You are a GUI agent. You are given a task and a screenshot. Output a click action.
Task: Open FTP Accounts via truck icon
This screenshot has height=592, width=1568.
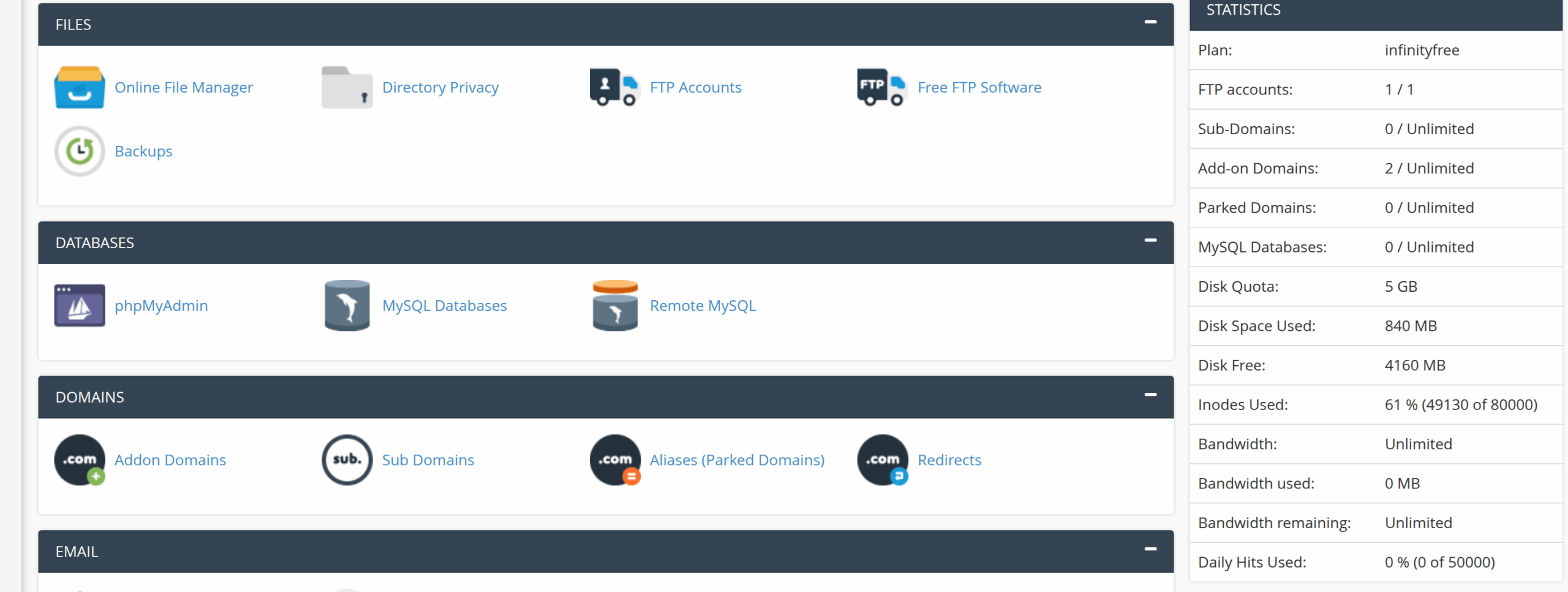614,87
